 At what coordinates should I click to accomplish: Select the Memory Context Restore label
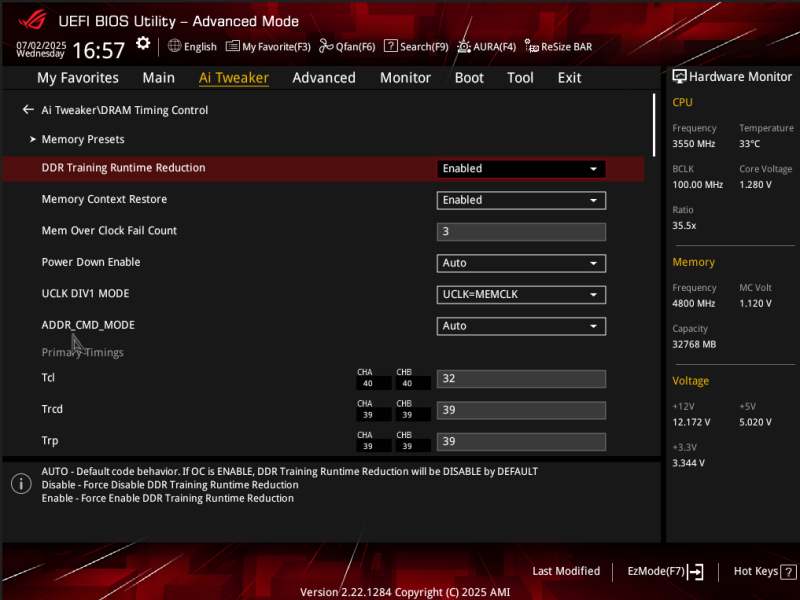click(104, 199)
